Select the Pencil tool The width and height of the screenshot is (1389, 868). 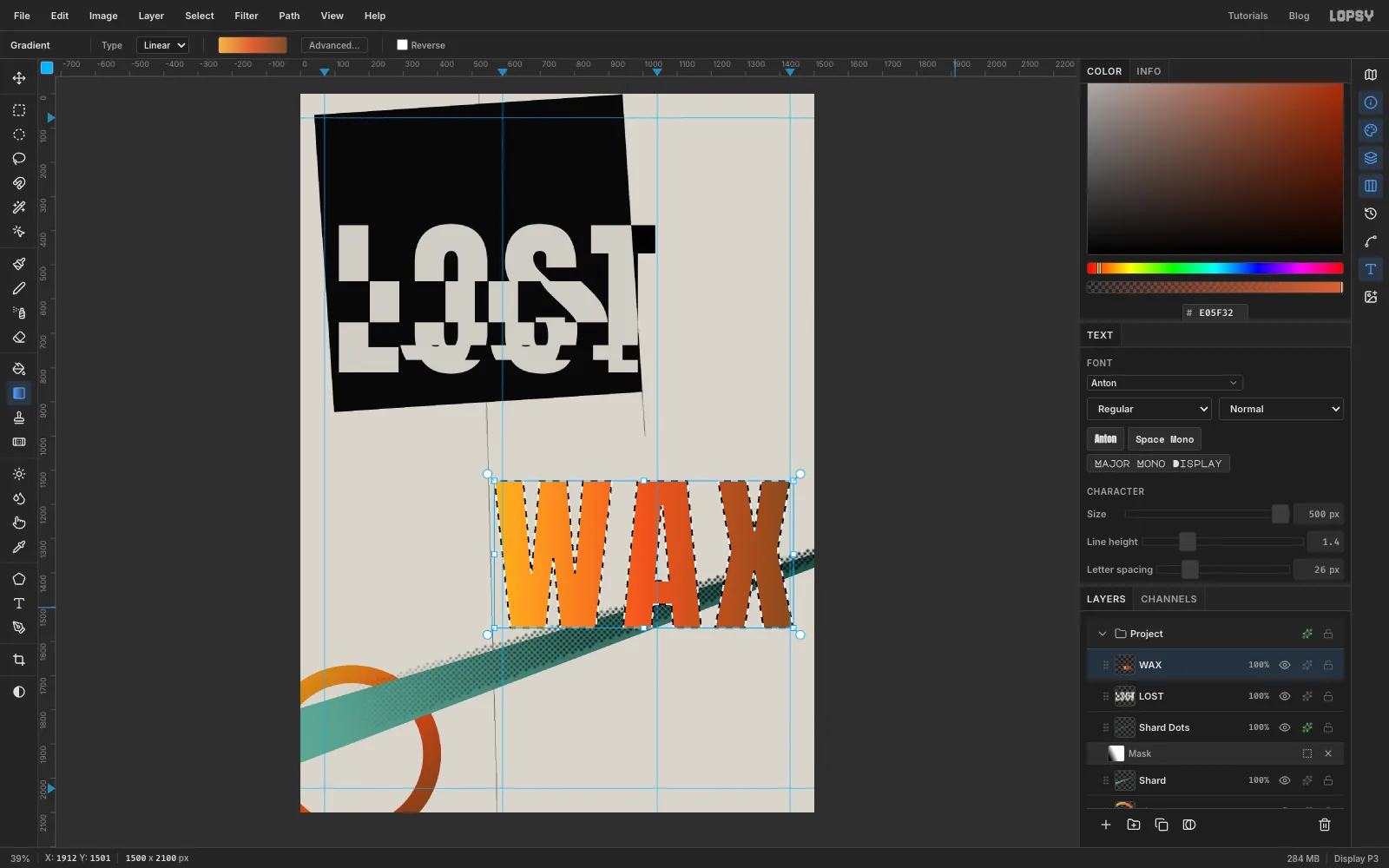(19, 288)
